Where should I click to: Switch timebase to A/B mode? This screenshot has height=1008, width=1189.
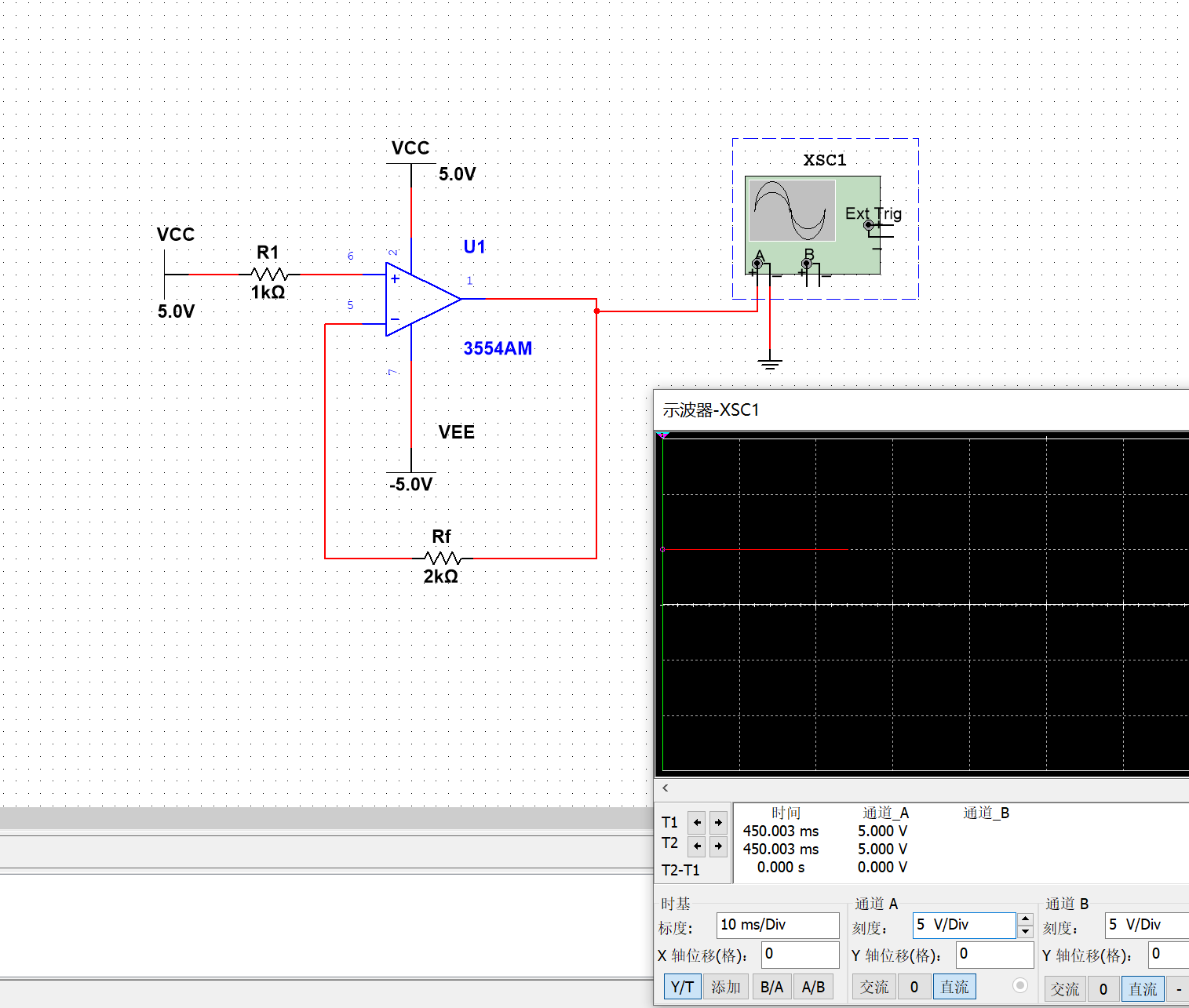pyautogui.click(x=813, y=987)
